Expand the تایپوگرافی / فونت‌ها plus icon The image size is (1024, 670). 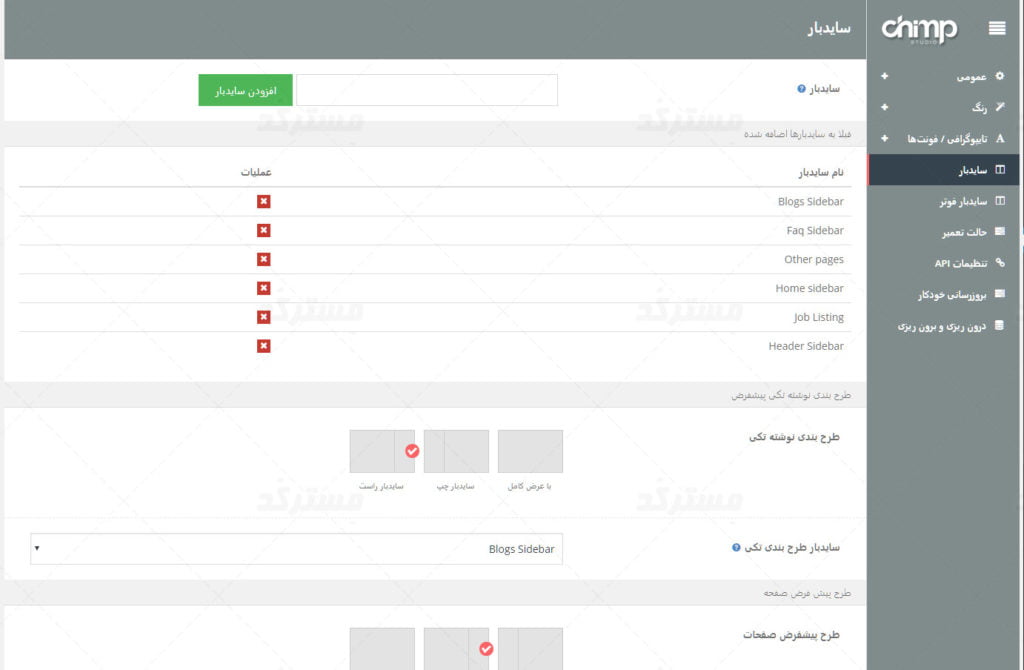pyautogui.click(x=884, y=138)
